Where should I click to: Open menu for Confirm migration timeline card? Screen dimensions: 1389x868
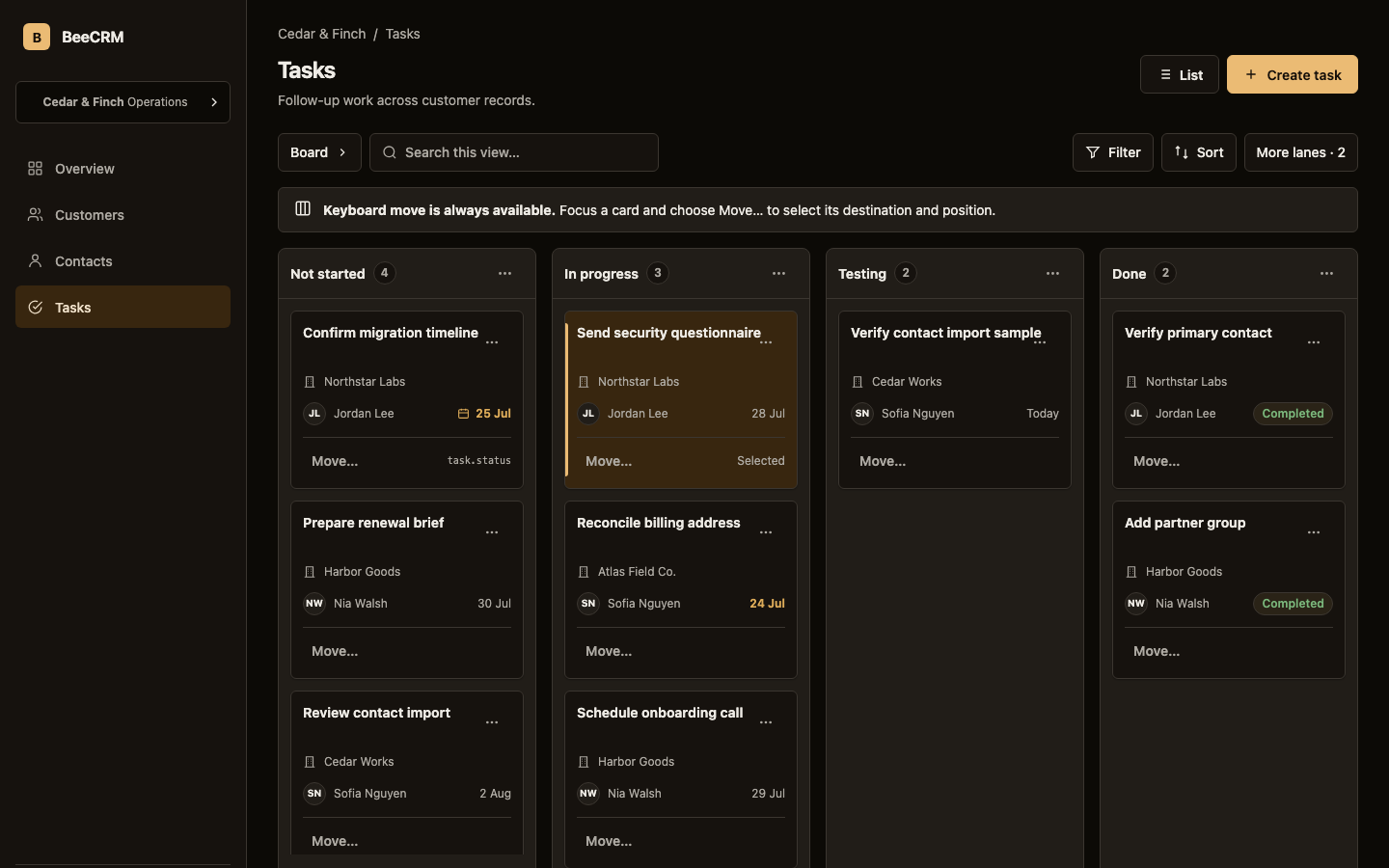click(x=492, y=342)
